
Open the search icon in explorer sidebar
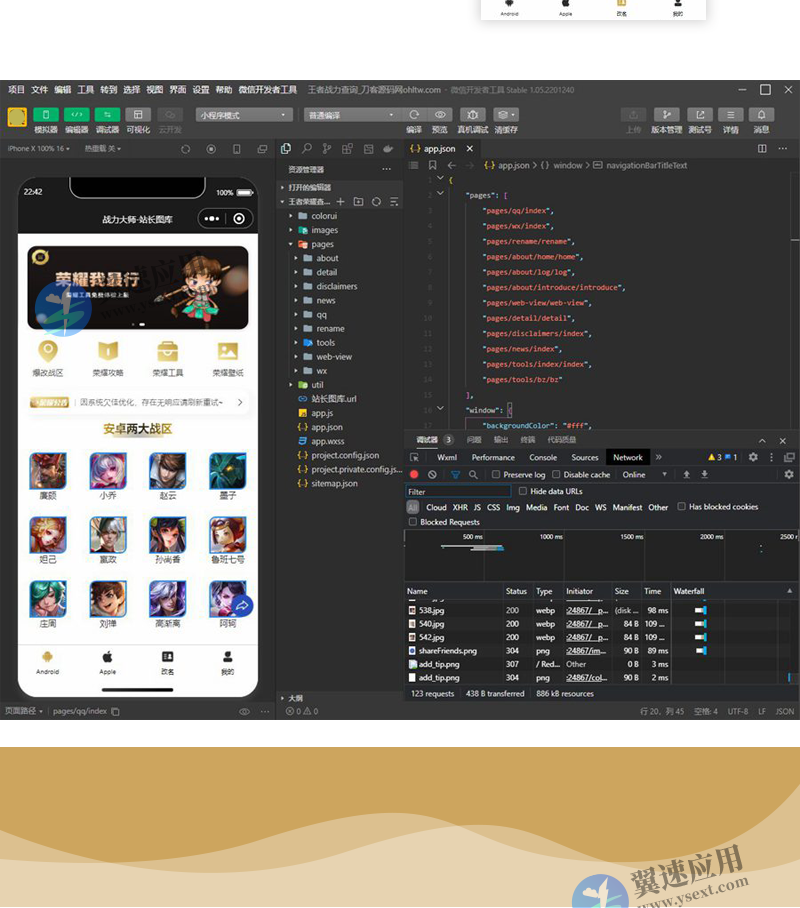307,148
